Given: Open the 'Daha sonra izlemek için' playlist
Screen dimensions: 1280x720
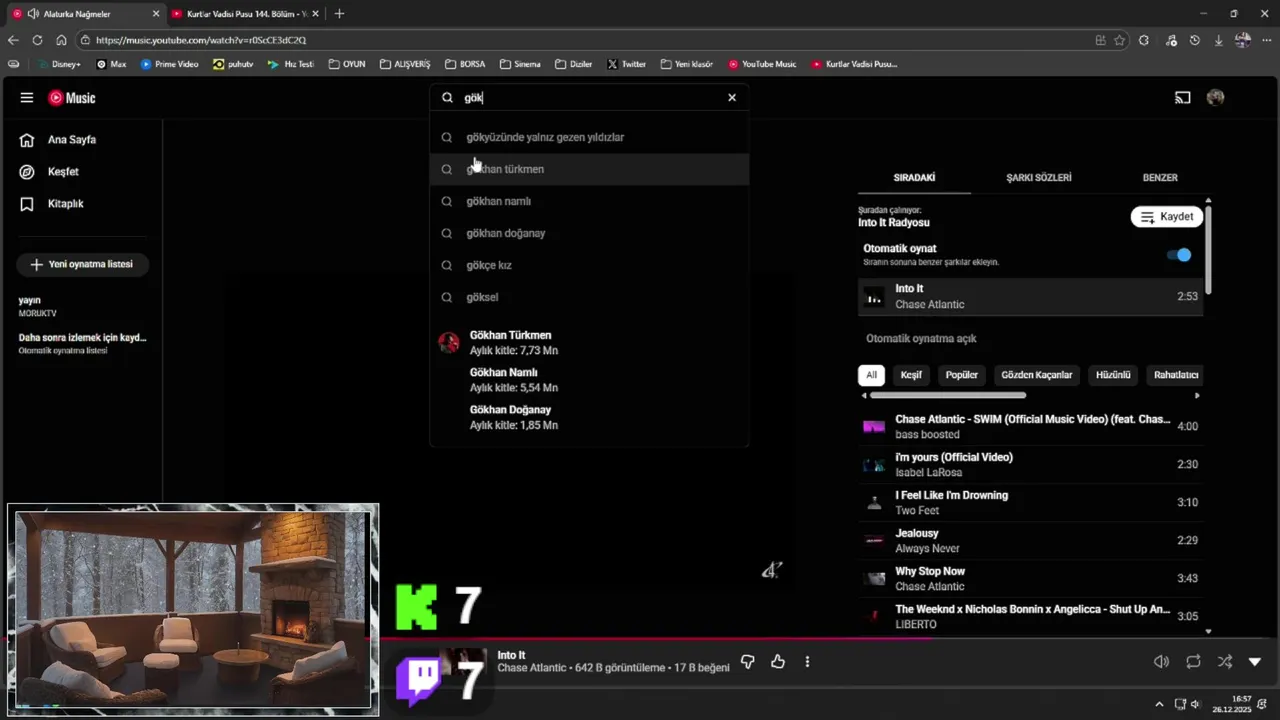Looking at the screenshot, I should [x=82, y=343].
